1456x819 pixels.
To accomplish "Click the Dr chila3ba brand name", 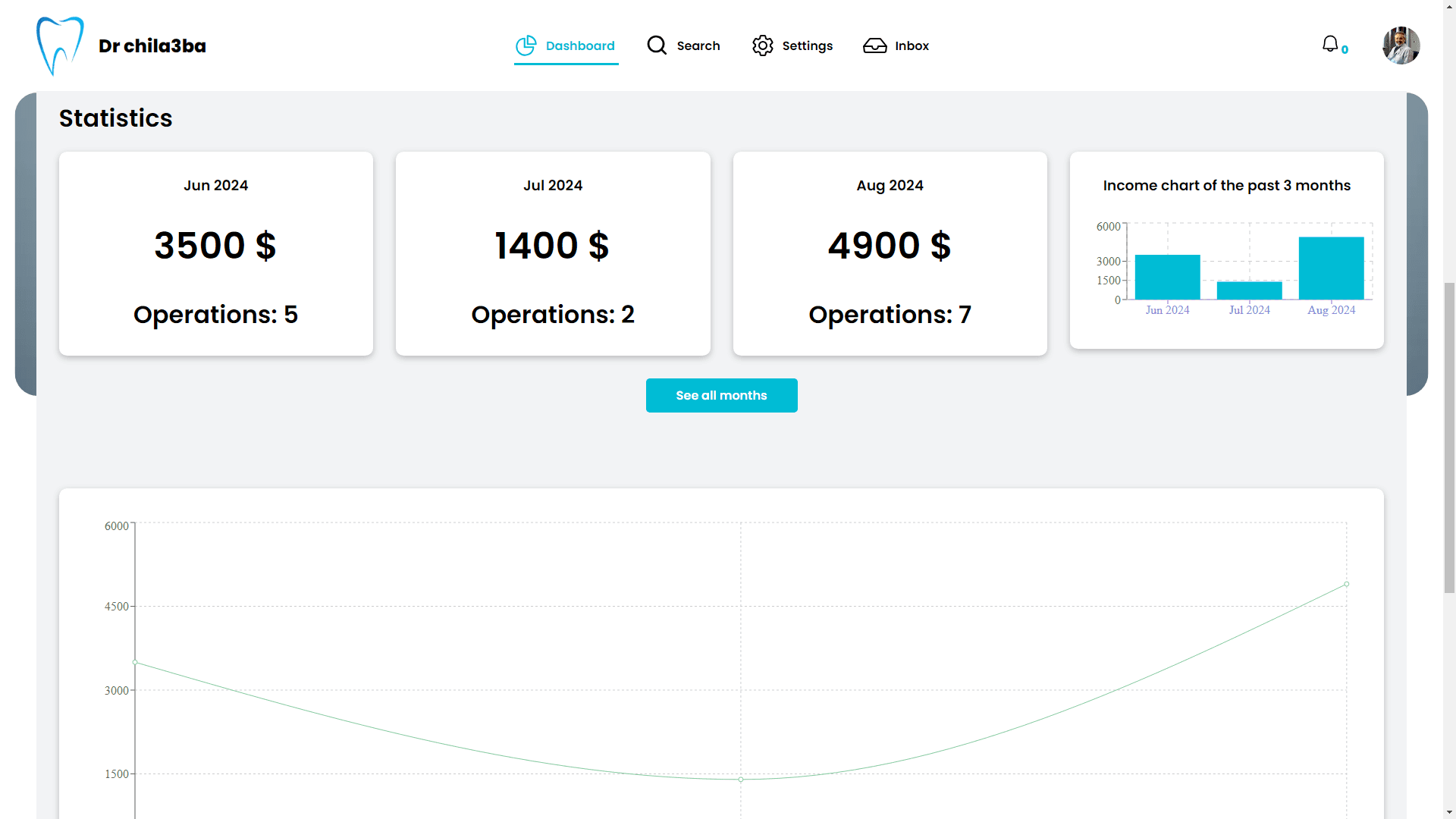I will coord(152,45).
